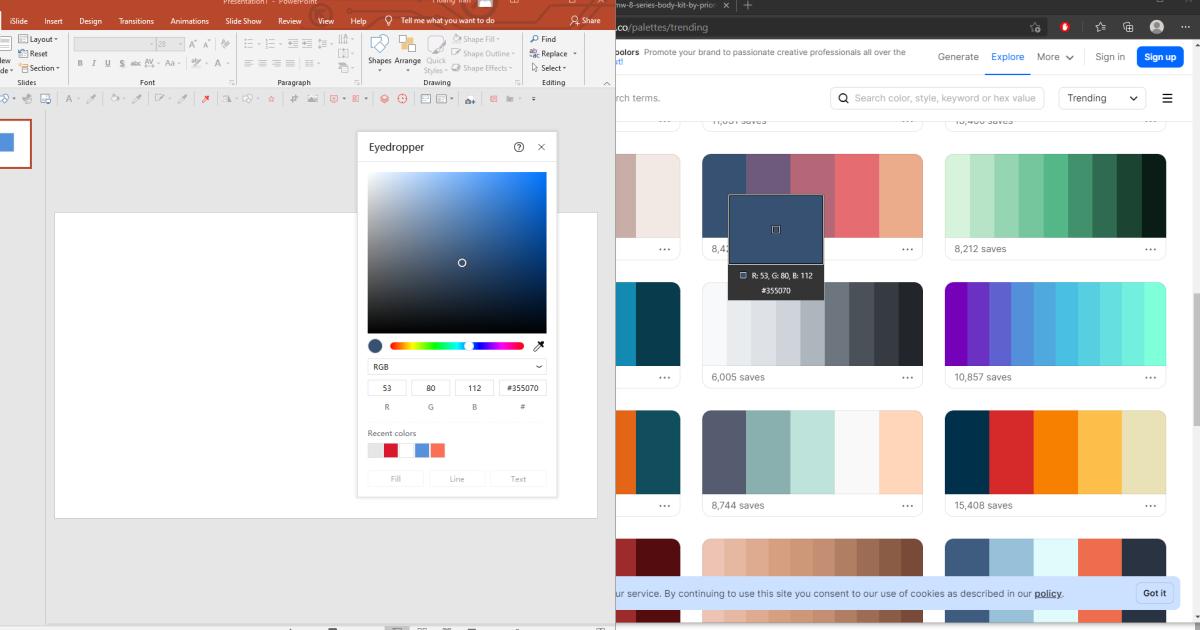Open the RGB color mode dropdown
The height and width of the screenshot is (630, 1200).
[457, 366]
